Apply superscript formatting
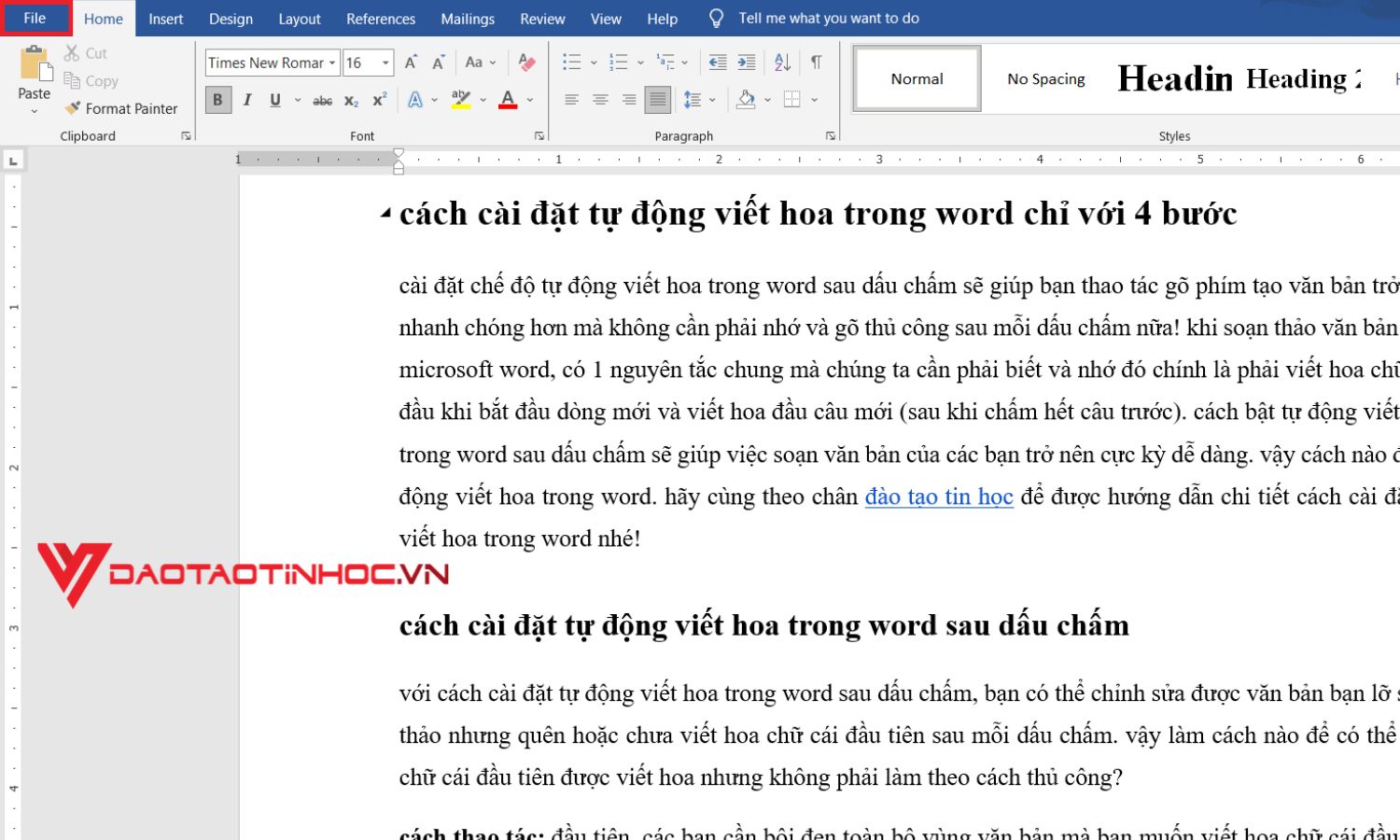This screenshot has height=840, width=1400. [377, 99]
